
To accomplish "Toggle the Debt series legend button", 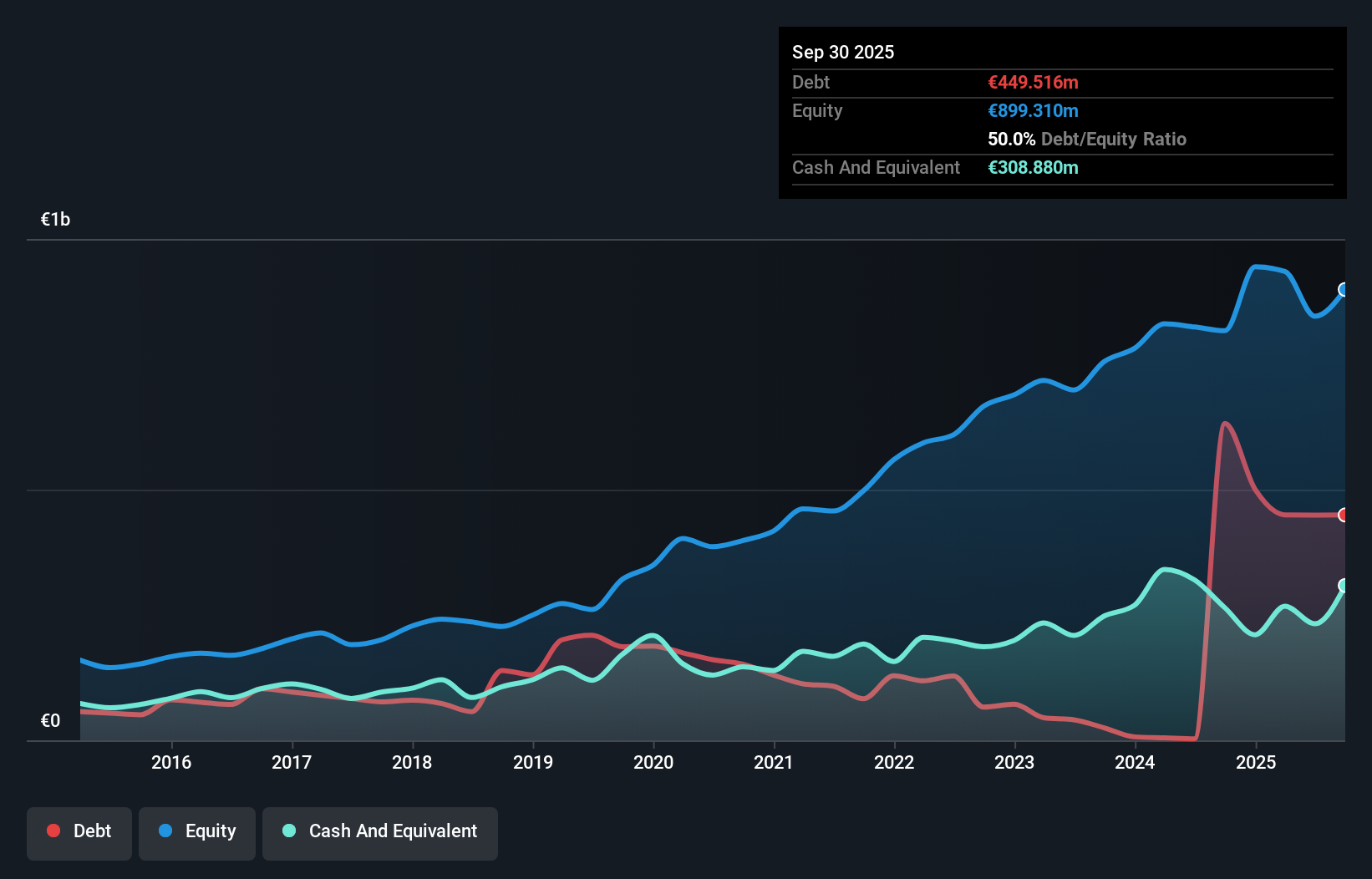I will [79, 833].
